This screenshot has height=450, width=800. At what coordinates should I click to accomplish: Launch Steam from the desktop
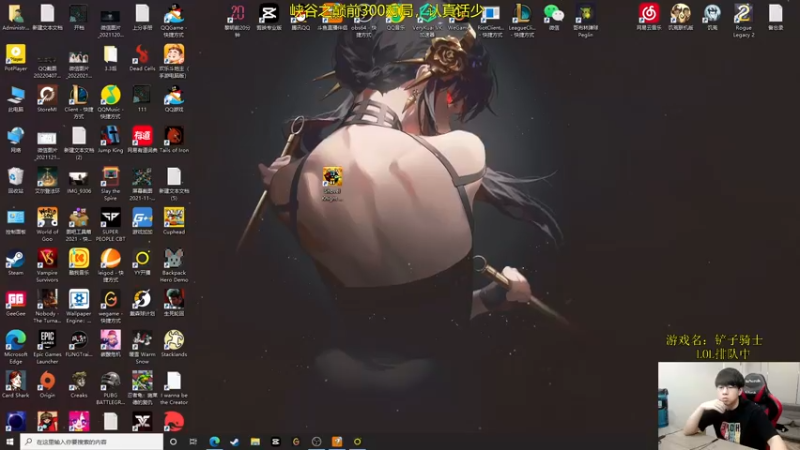tap(16, 259)
